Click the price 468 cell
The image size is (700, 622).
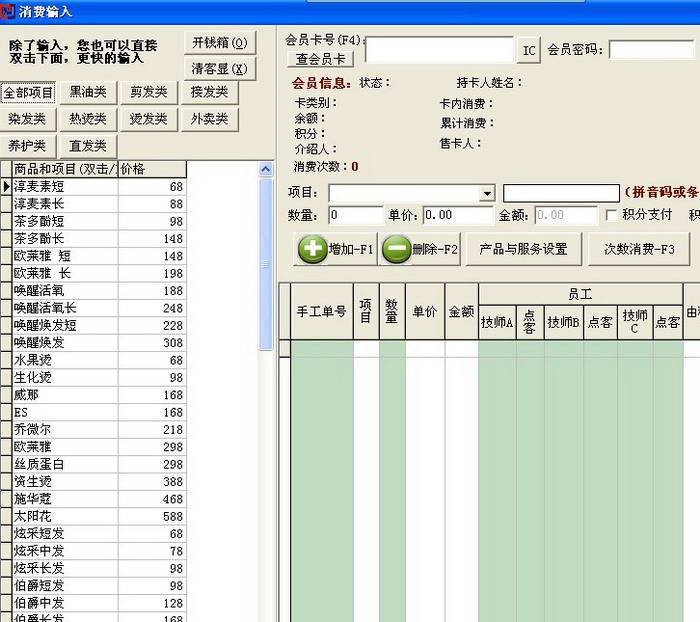152,499
